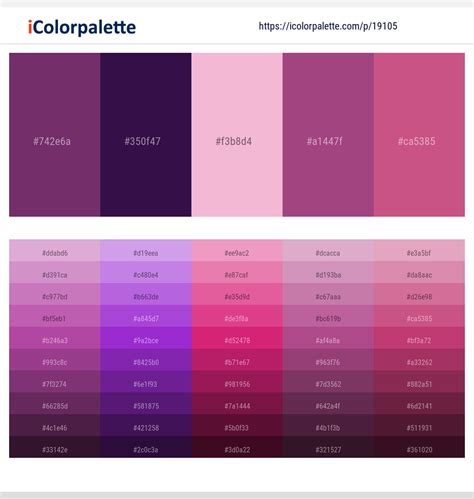The height and width of the screenshot is (499, 474).
Task: Select the #d52478 hot pink shade
Action: tap(237, 338)
